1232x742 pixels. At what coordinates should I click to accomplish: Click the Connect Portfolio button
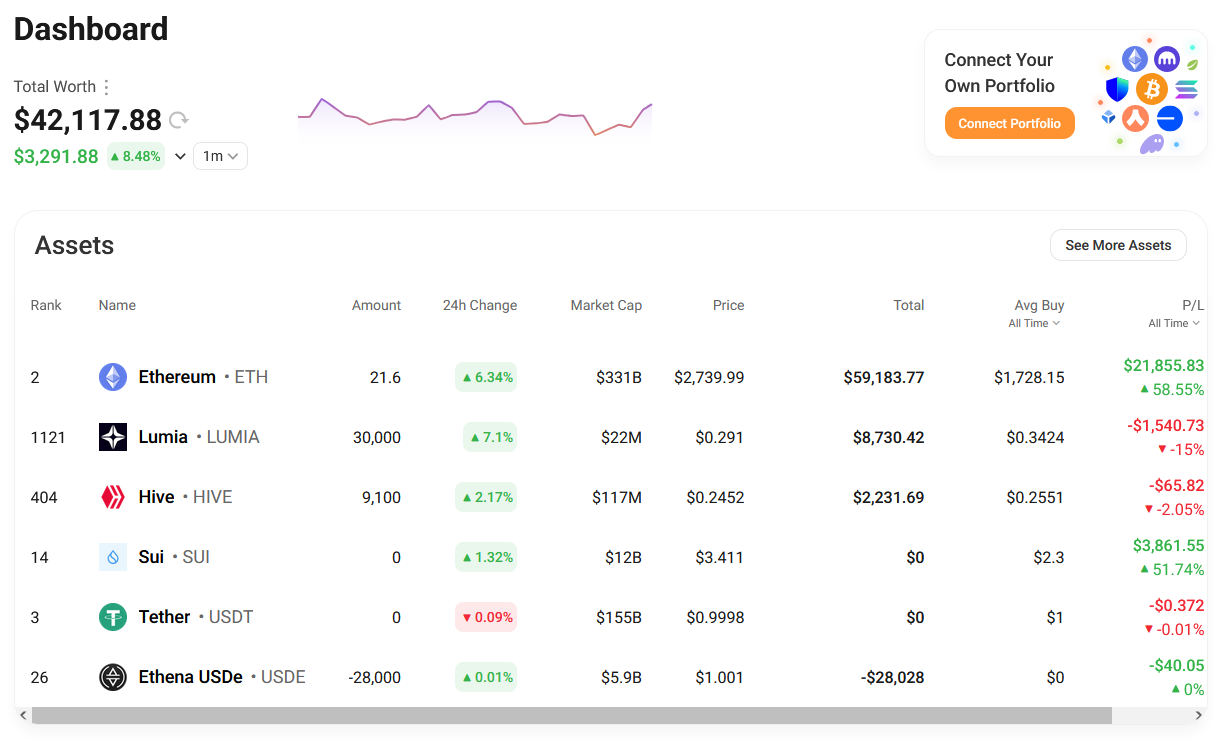coord(1009,123)
